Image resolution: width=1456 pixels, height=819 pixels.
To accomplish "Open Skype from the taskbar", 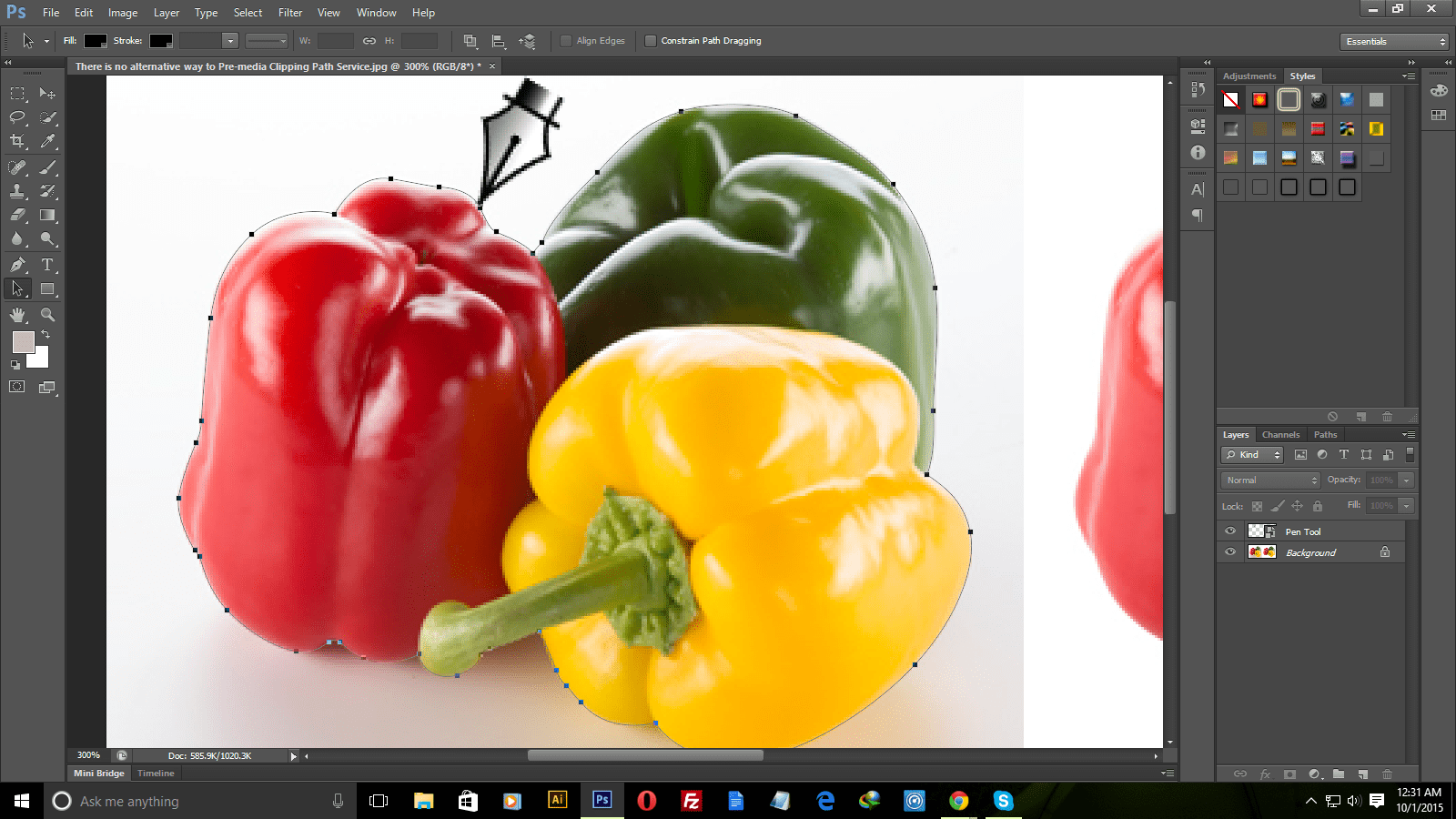I will click(x=1003, y=801).
